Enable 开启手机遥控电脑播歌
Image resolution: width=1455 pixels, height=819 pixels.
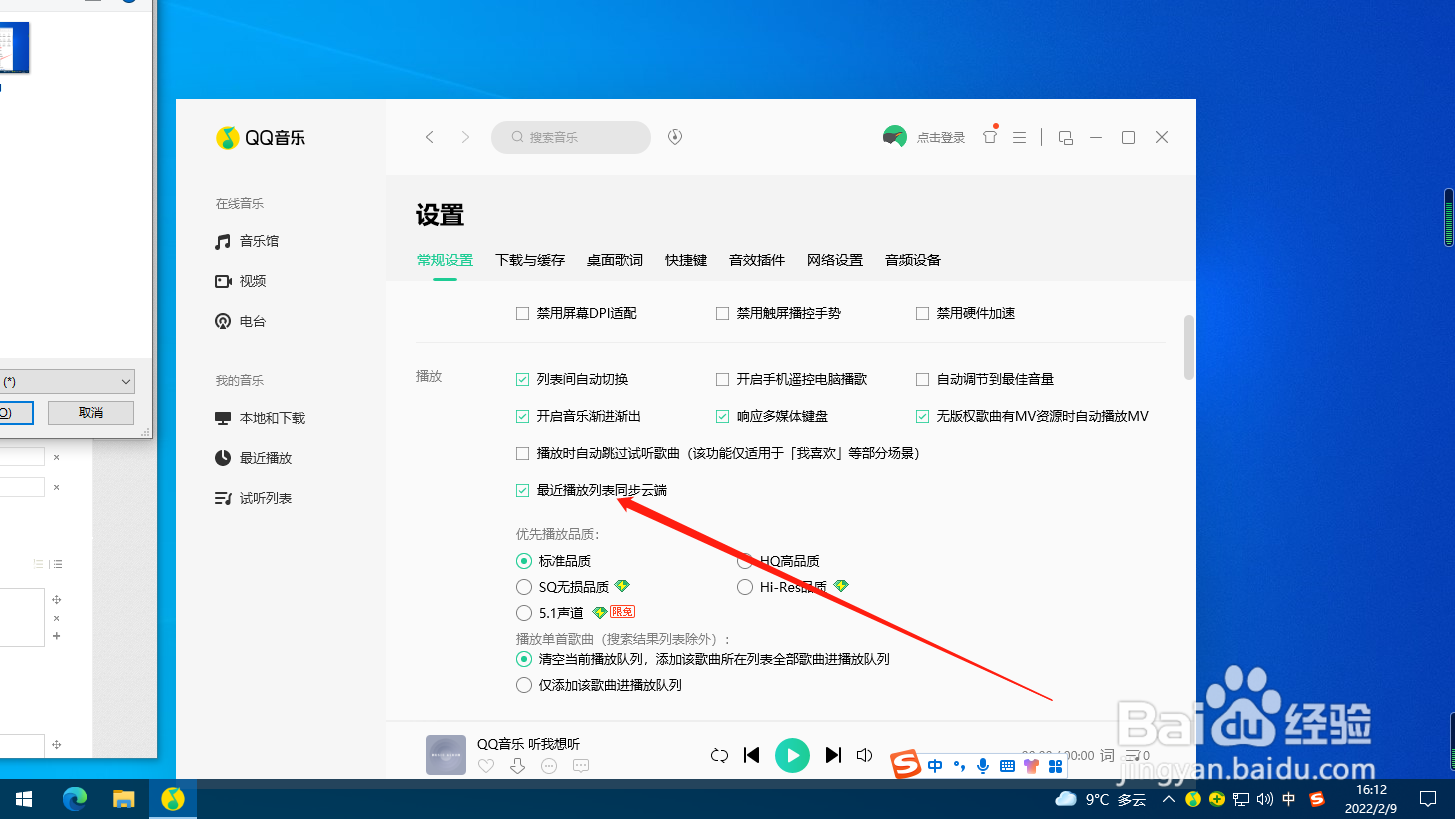pyautogui.click(x=721, y=379)
